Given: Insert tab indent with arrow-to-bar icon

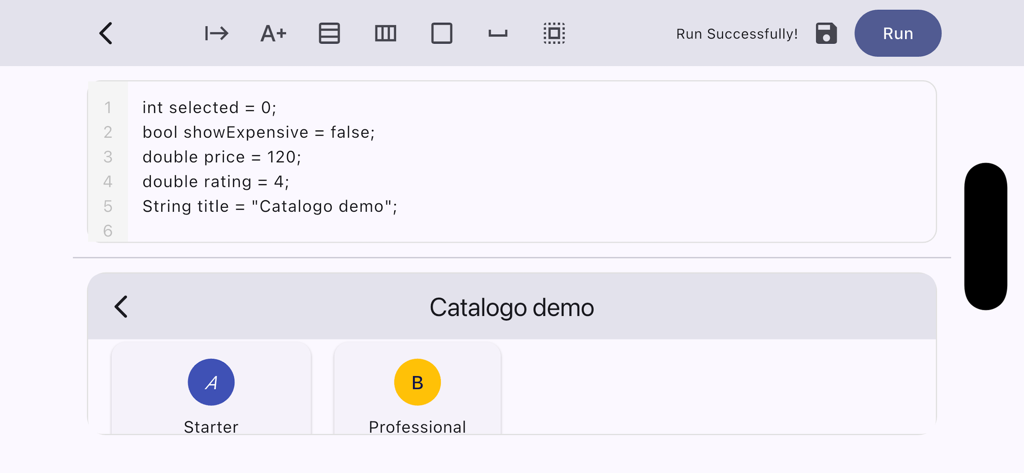Looking at the screenshot, I should click(216, 33).
